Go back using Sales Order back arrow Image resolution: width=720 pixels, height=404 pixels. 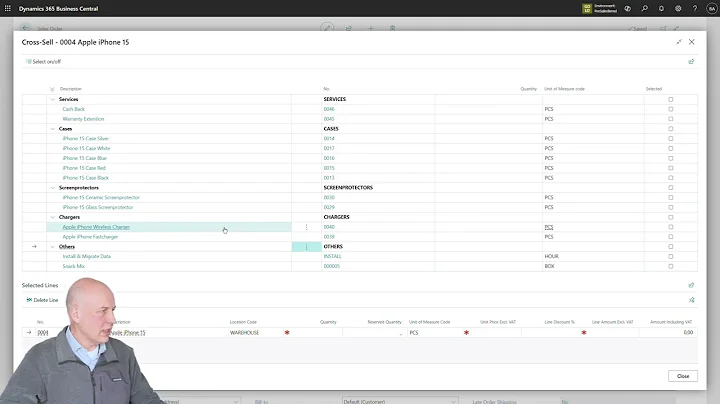pos(26,28)
